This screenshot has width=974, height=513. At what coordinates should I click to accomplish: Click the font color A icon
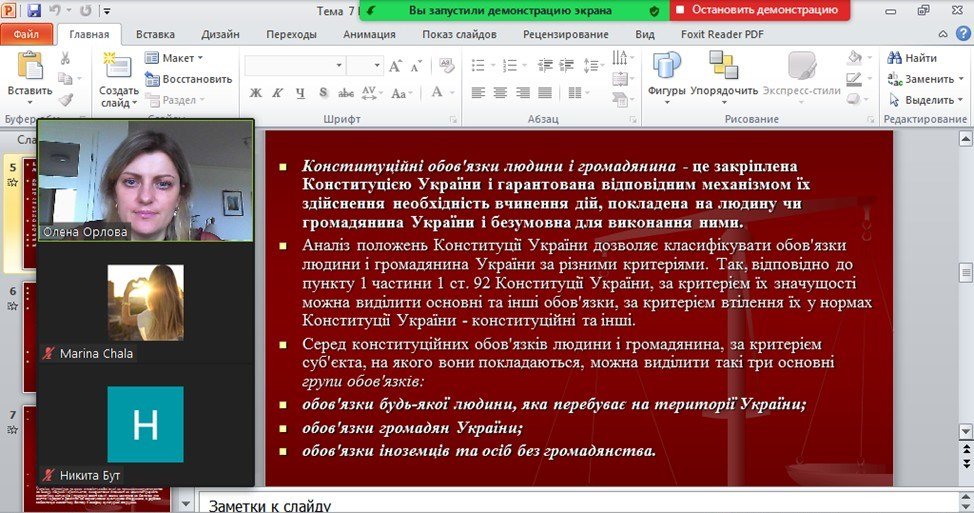pyautogui.click(x=437, y=93)
